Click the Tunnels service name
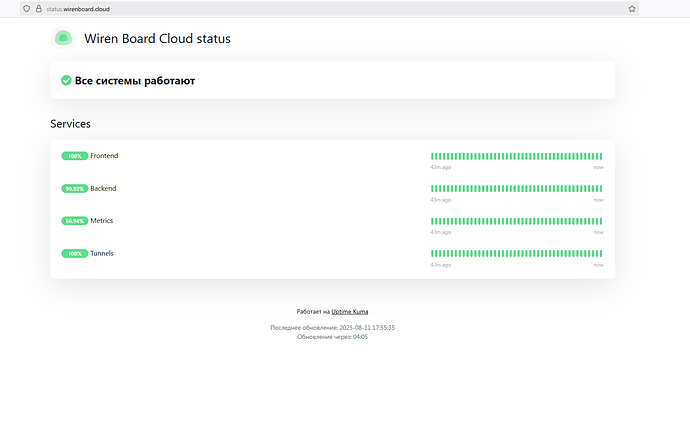 point(102,254)
